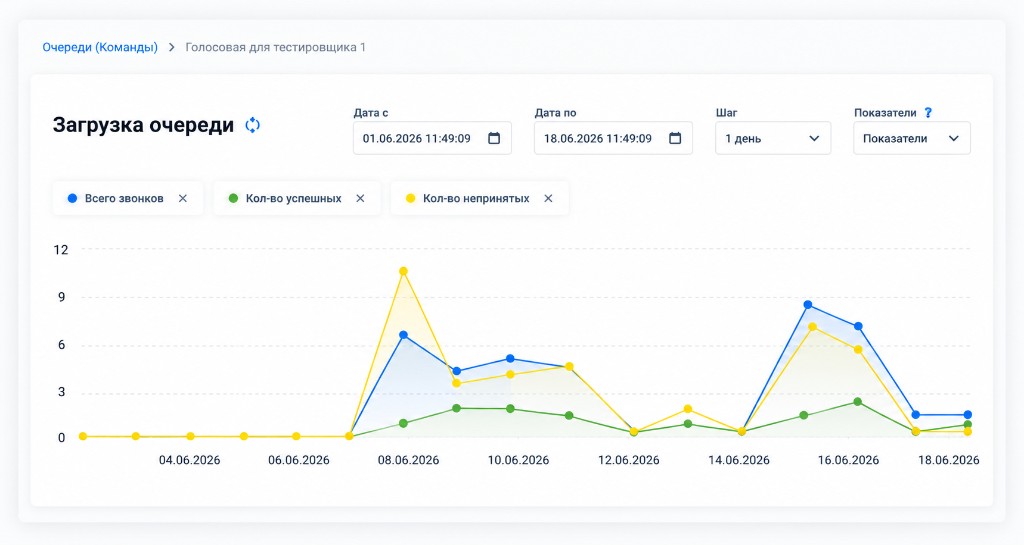1024x545 pixels.
Task: Click the 10.06.2026 axis label
Action: click(519, 460)
